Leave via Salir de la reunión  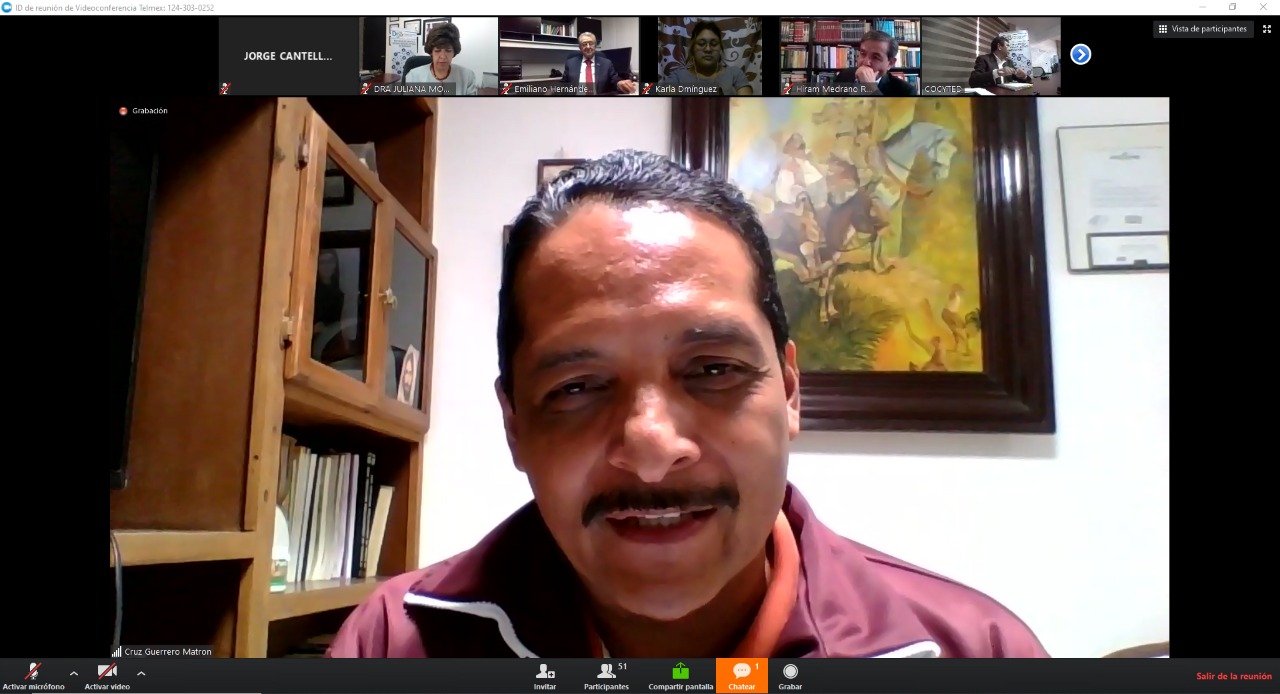[x=1234, y=676]
